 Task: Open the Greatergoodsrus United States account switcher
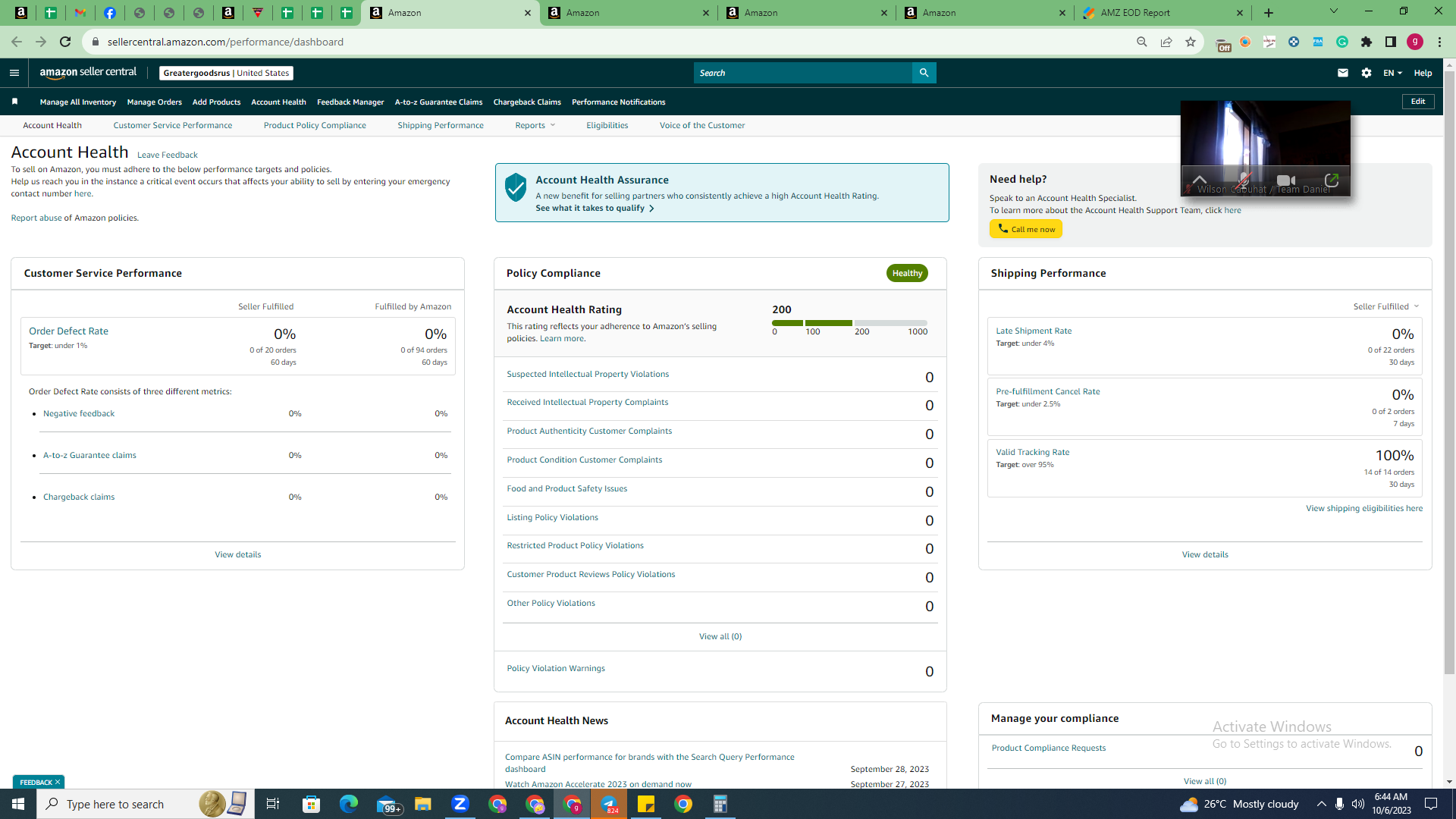pos(226,73)
